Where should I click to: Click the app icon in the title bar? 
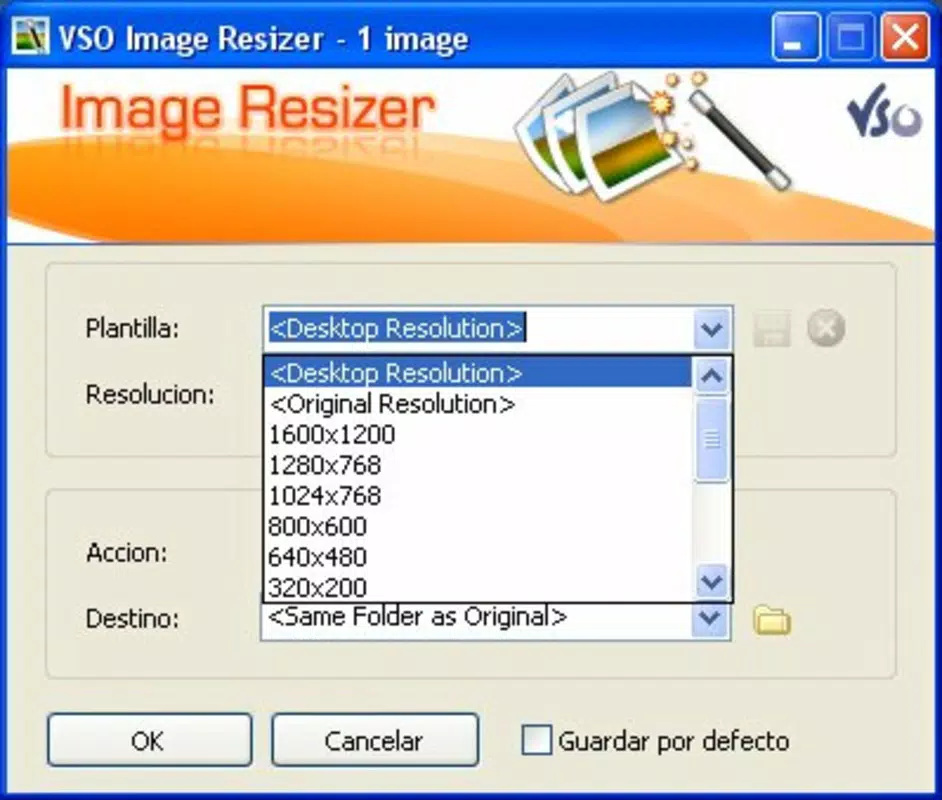coord(29,37)
